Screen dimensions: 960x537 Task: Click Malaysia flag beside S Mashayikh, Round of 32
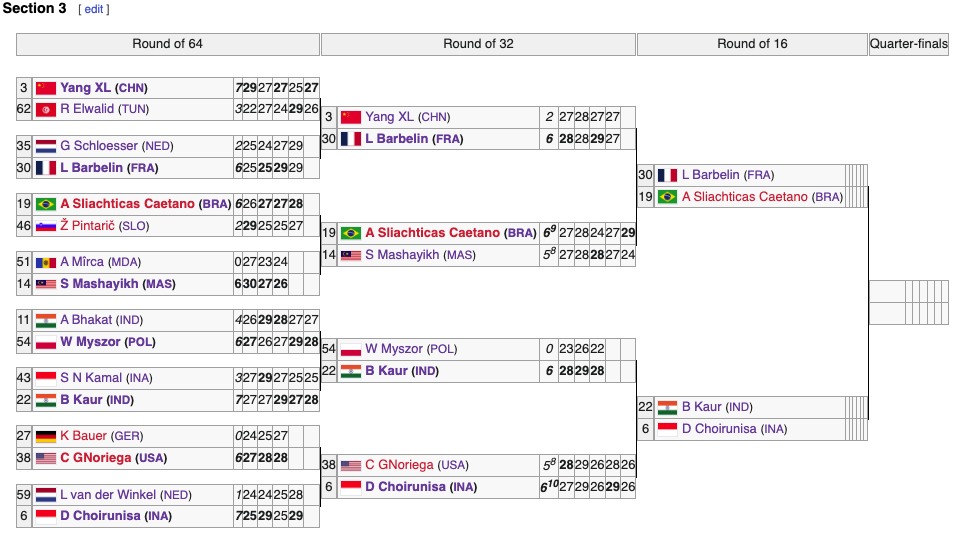click(x=351, y=255)
